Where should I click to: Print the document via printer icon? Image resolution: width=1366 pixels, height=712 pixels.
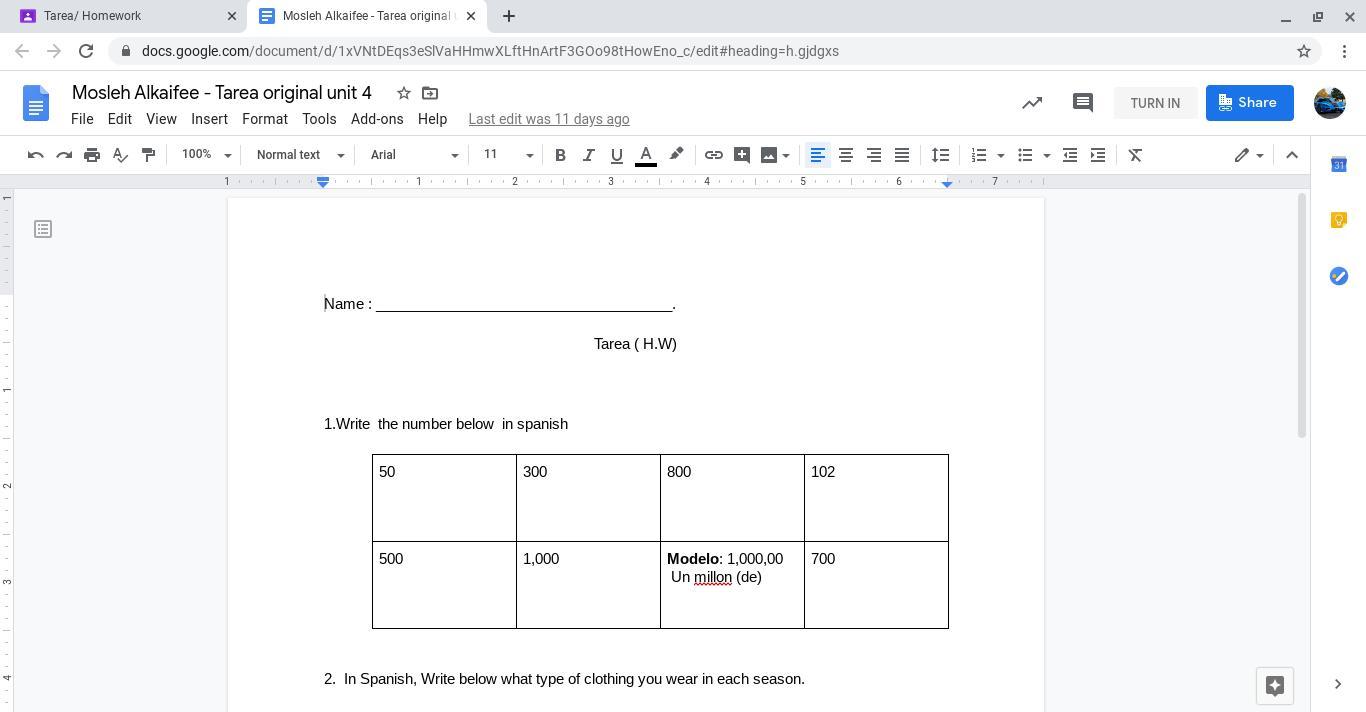click(92, 155)
